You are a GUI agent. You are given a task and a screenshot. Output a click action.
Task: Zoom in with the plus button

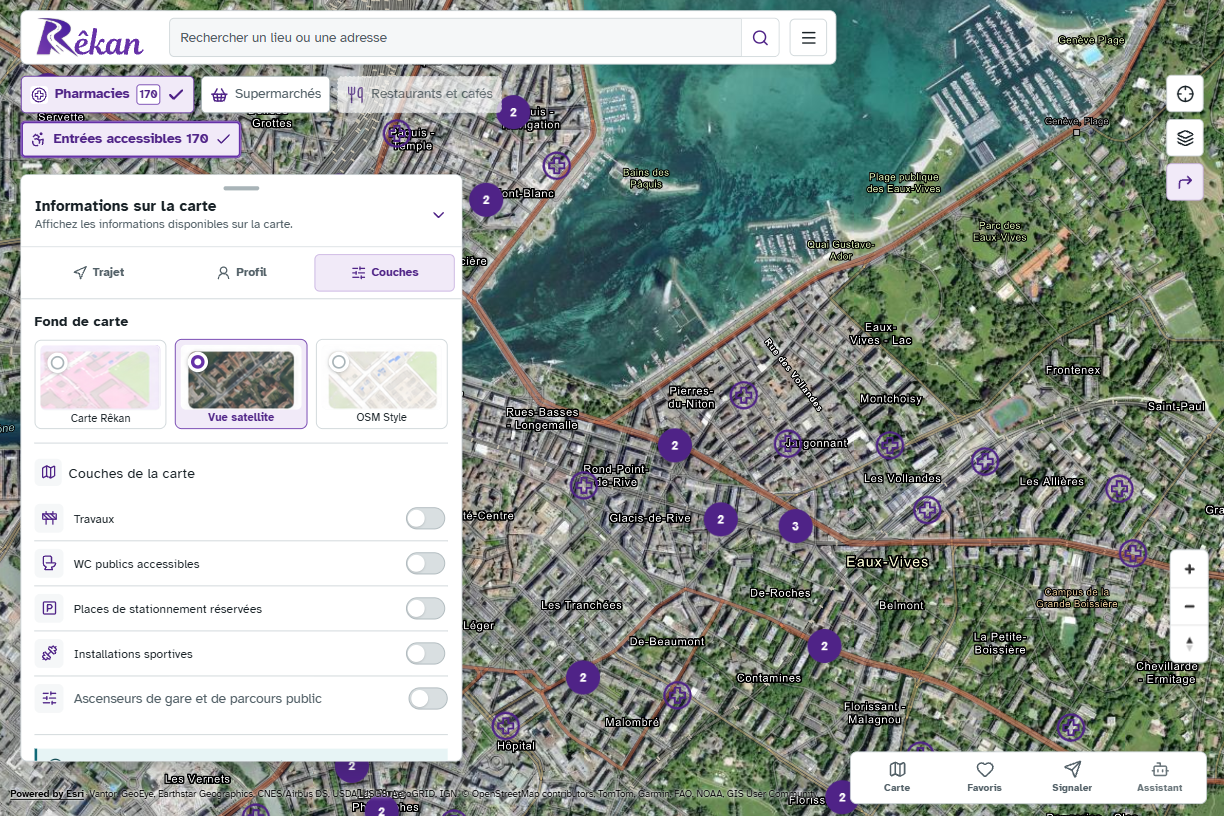[1189, 569]
